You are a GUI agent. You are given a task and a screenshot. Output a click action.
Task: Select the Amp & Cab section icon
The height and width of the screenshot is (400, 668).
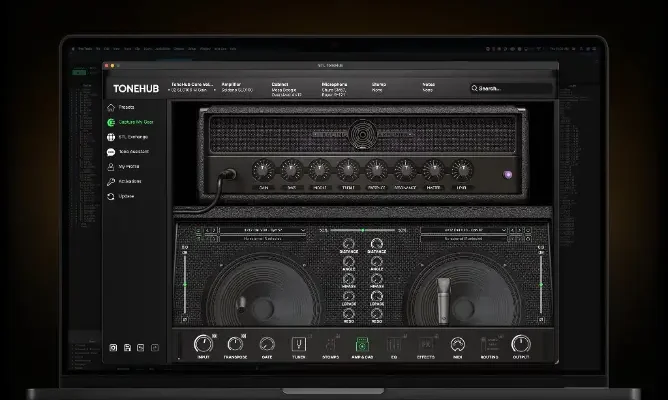pyautogui.click(x=362, y=344)
